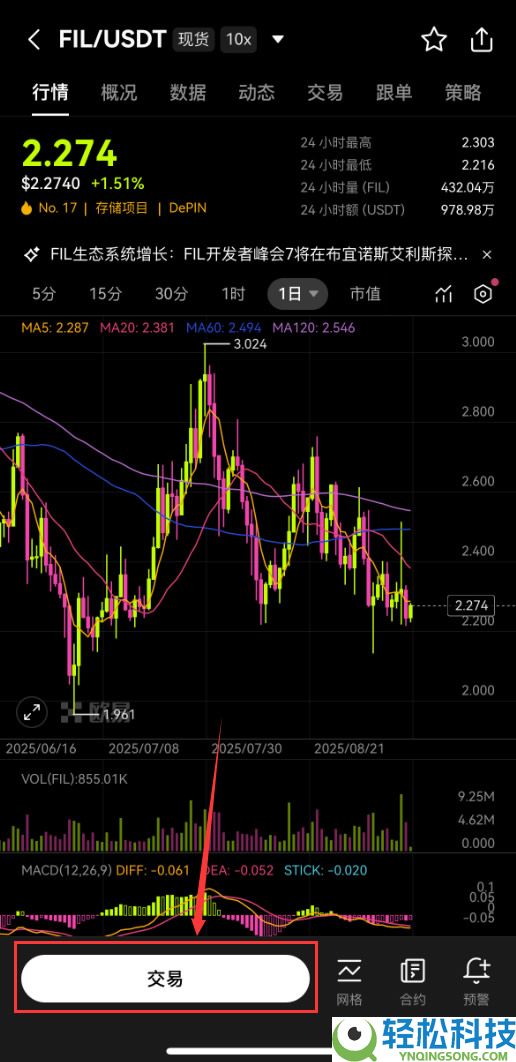Tap the FIL/USDT pair title
Image resolution: width=516 pixels, height=1062 pixels.
click(x=112, y=40)
